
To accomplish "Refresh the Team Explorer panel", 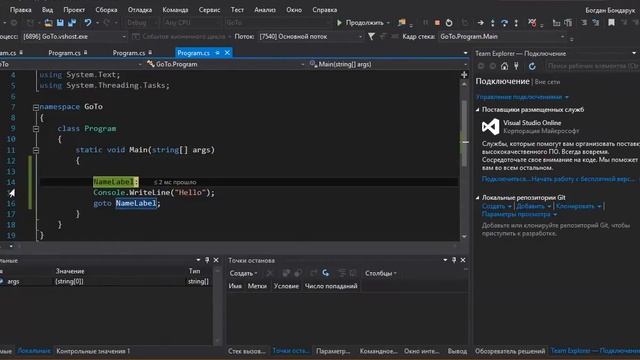I will pyautogui.click(x=532, y=66).
